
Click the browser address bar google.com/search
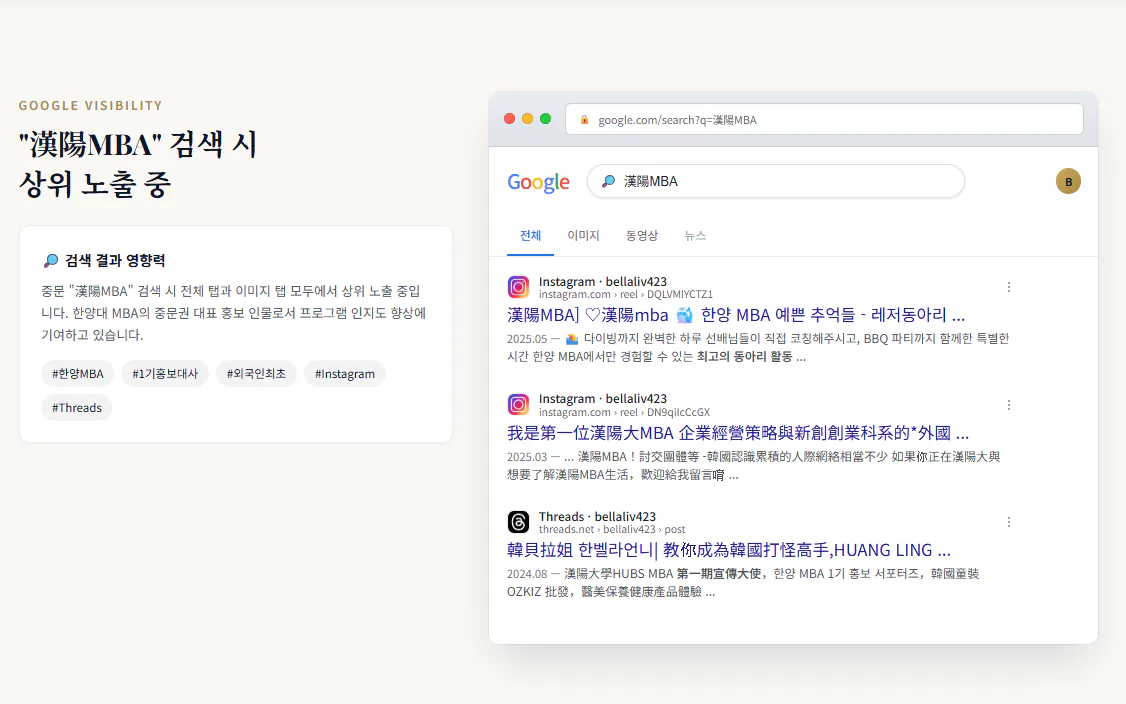click(x=824, y=119)
